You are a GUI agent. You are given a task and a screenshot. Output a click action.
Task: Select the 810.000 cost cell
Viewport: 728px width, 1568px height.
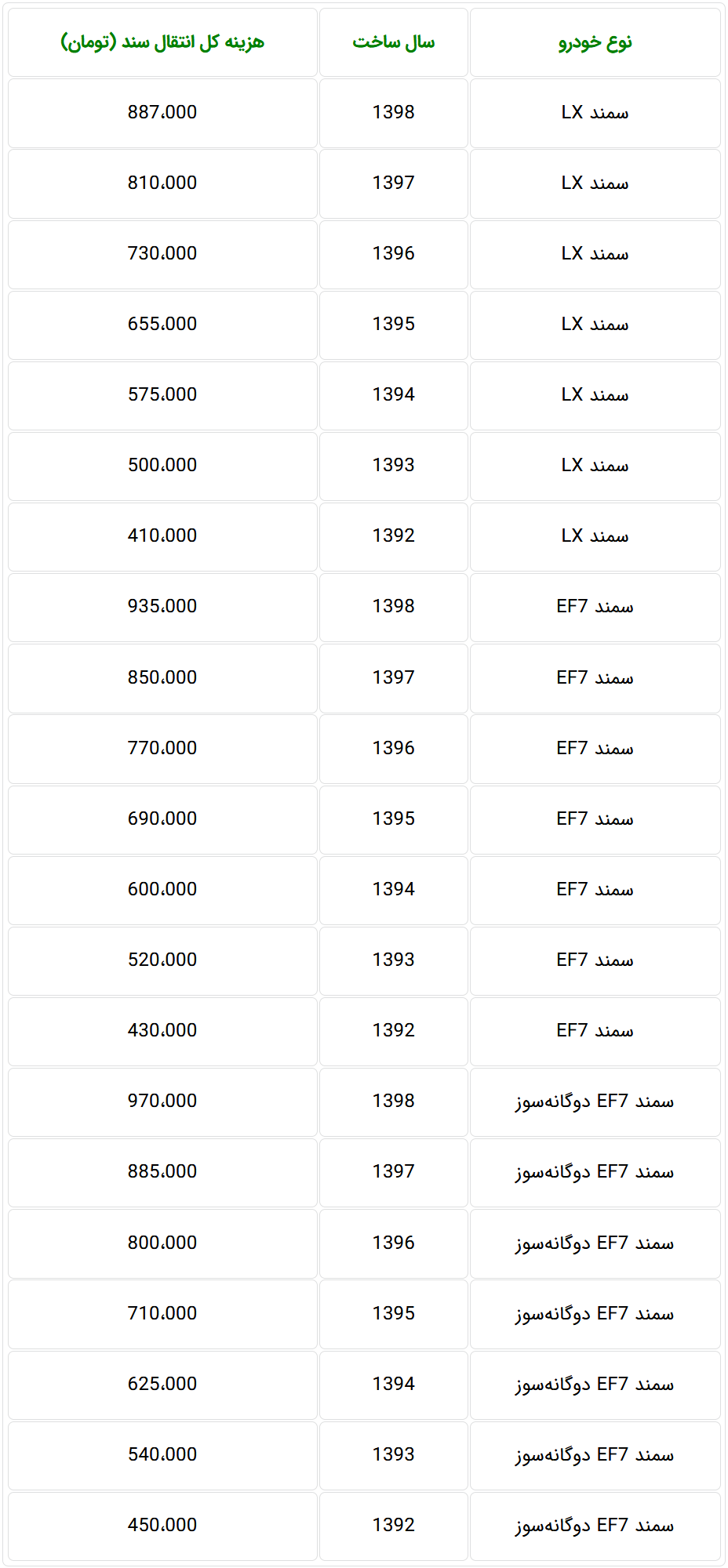(162, 183)
